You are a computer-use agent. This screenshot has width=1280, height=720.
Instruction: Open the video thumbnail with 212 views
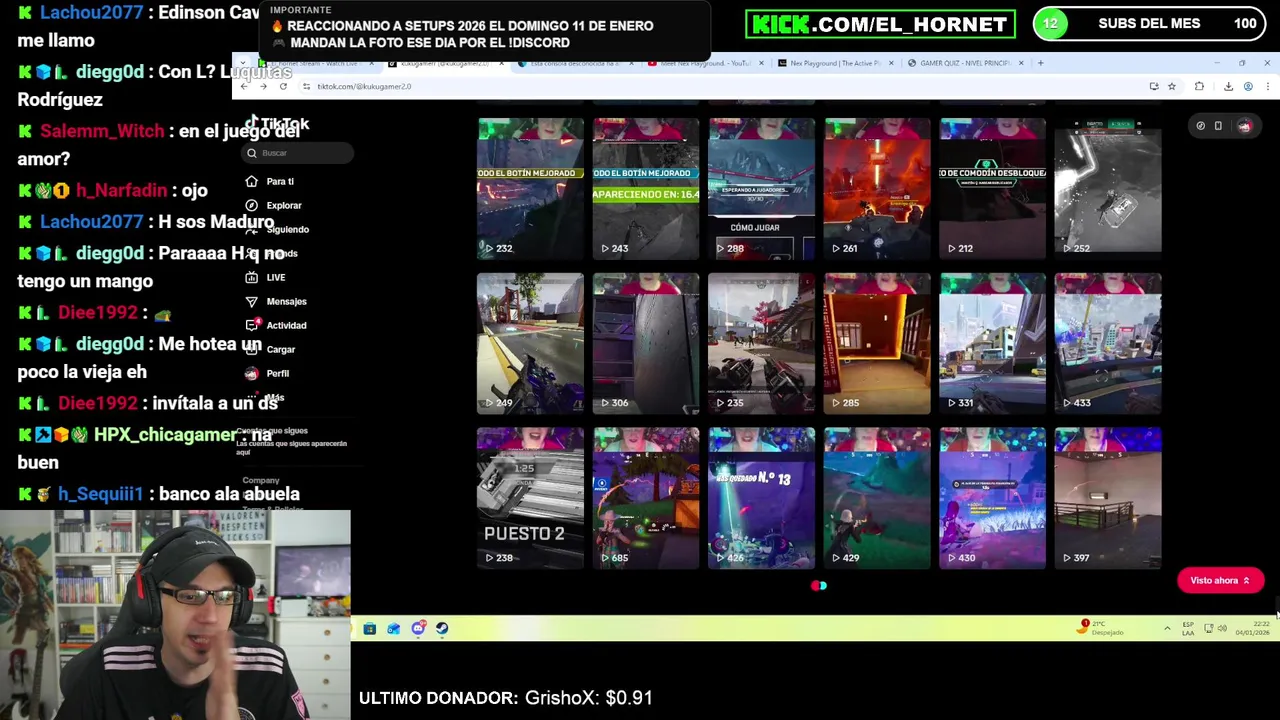992,187
